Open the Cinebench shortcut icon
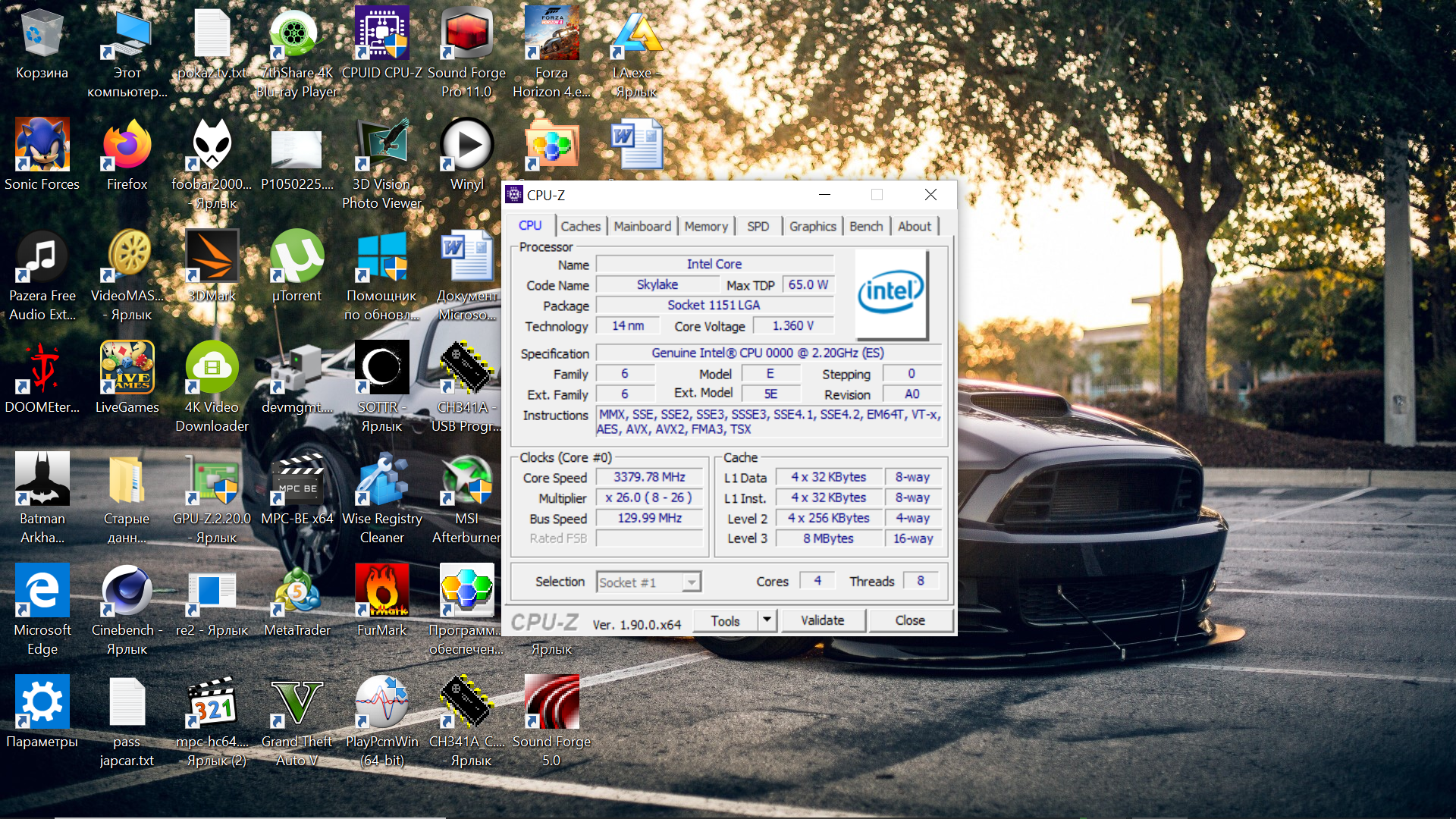The image size is (1456, 819). (x=127, y=591)
